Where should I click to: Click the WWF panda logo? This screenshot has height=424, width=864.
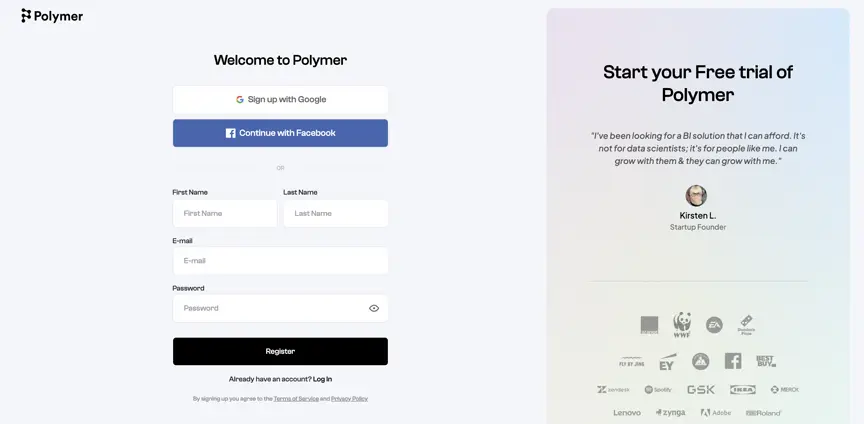pyautogui.click(x=682, y=324)
